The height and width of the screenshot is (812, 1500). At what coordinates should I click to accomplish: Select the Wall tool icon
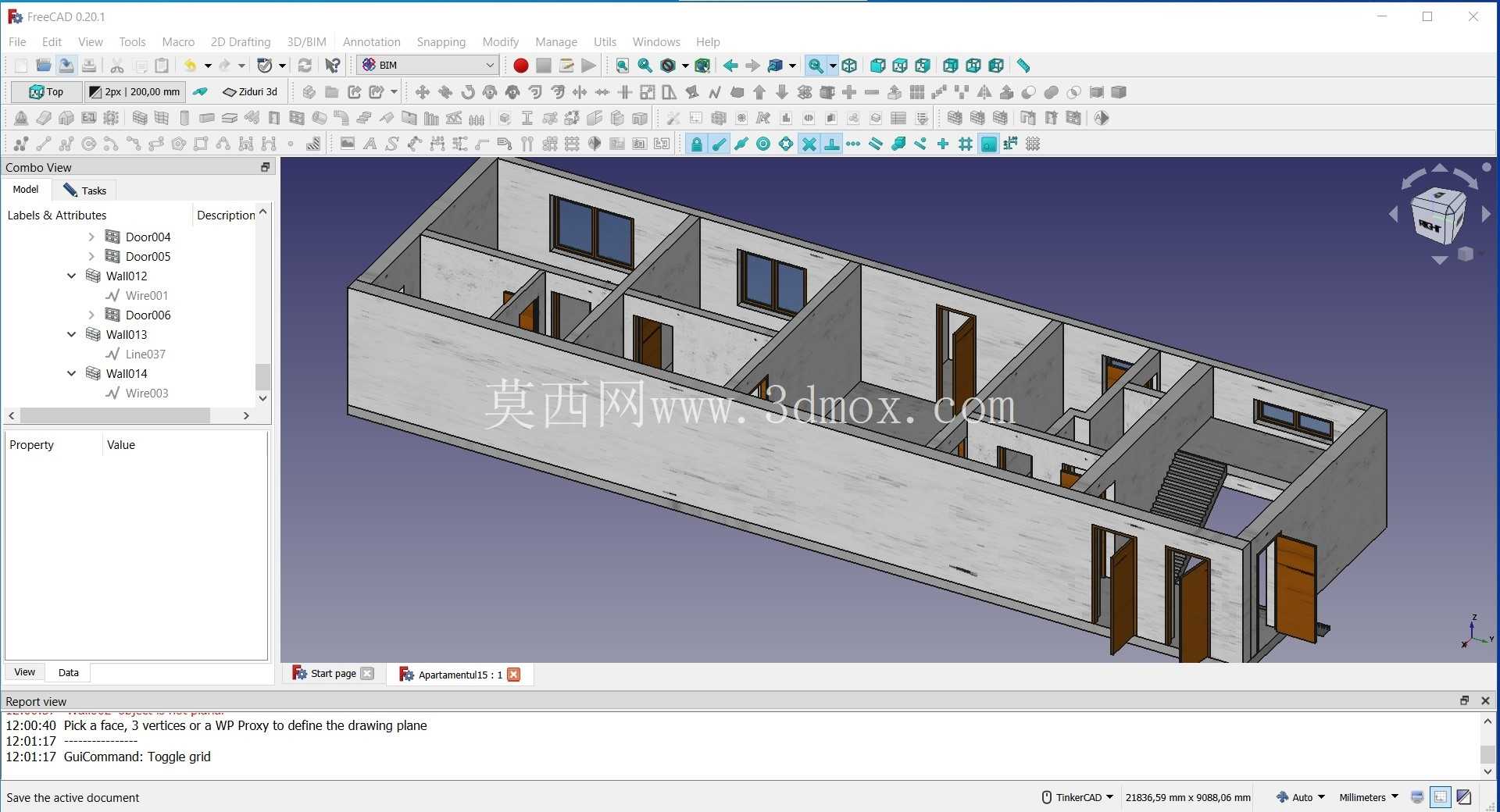tap(140, 118)
